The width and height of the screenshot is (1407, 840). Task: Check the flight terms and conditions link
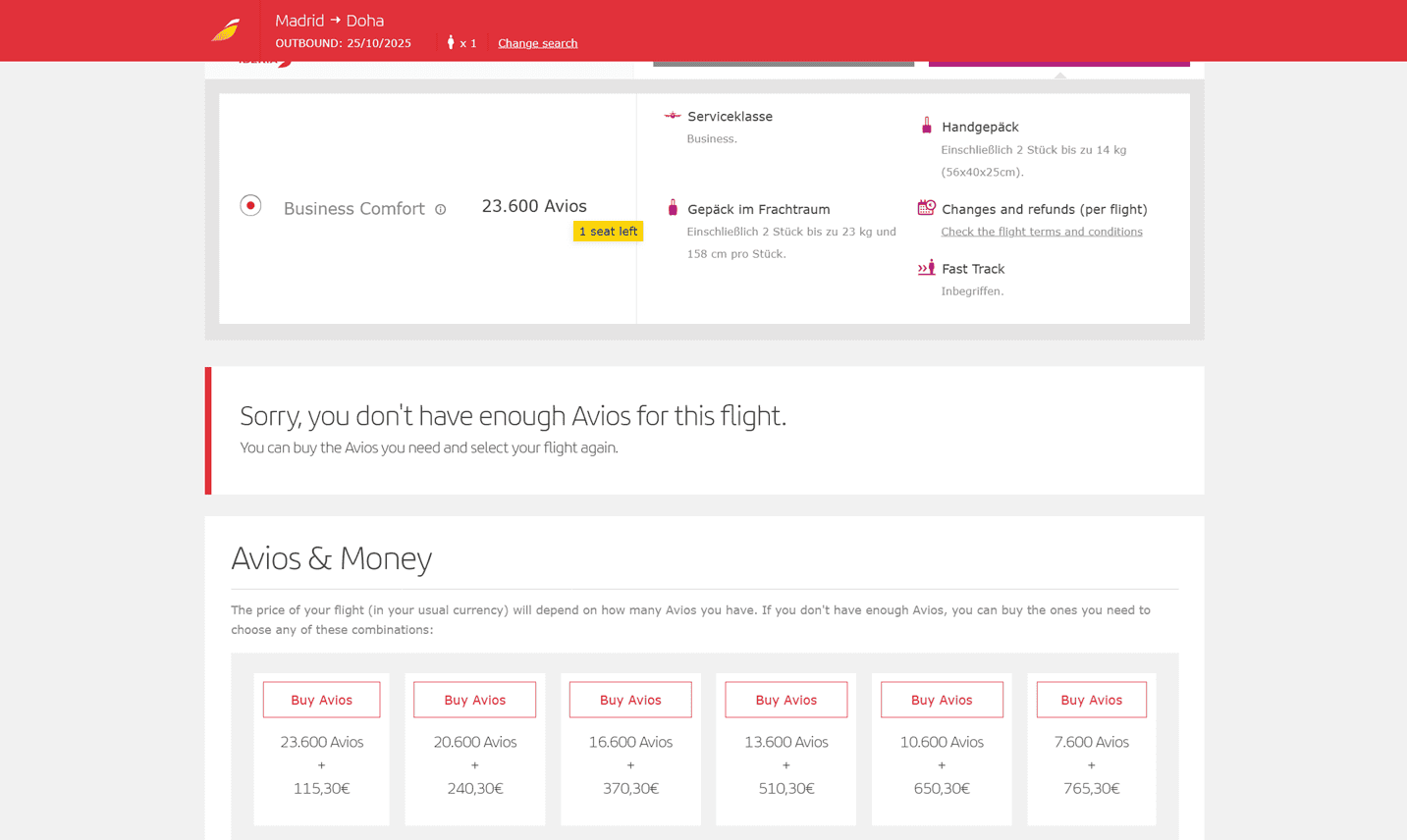(x=1041, y=232)
